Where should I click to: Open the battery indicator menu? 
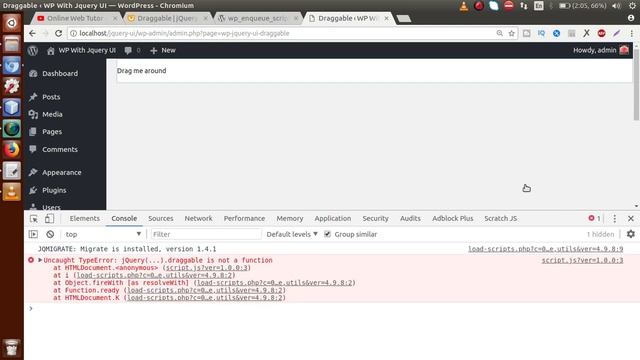(x=582, y=6)
